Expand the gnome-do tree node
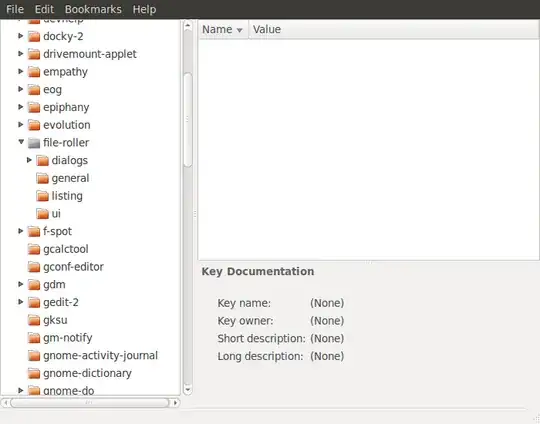 (x=20, y=390)
